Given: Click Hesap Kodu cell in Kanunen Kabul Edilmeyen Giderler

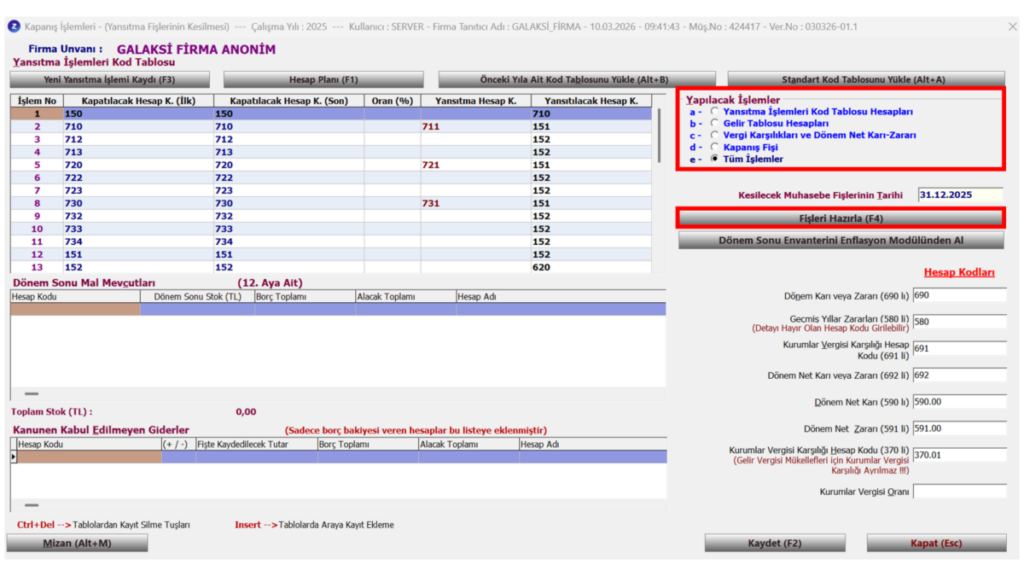Looking at the screenshot, I should coord(89,457).
